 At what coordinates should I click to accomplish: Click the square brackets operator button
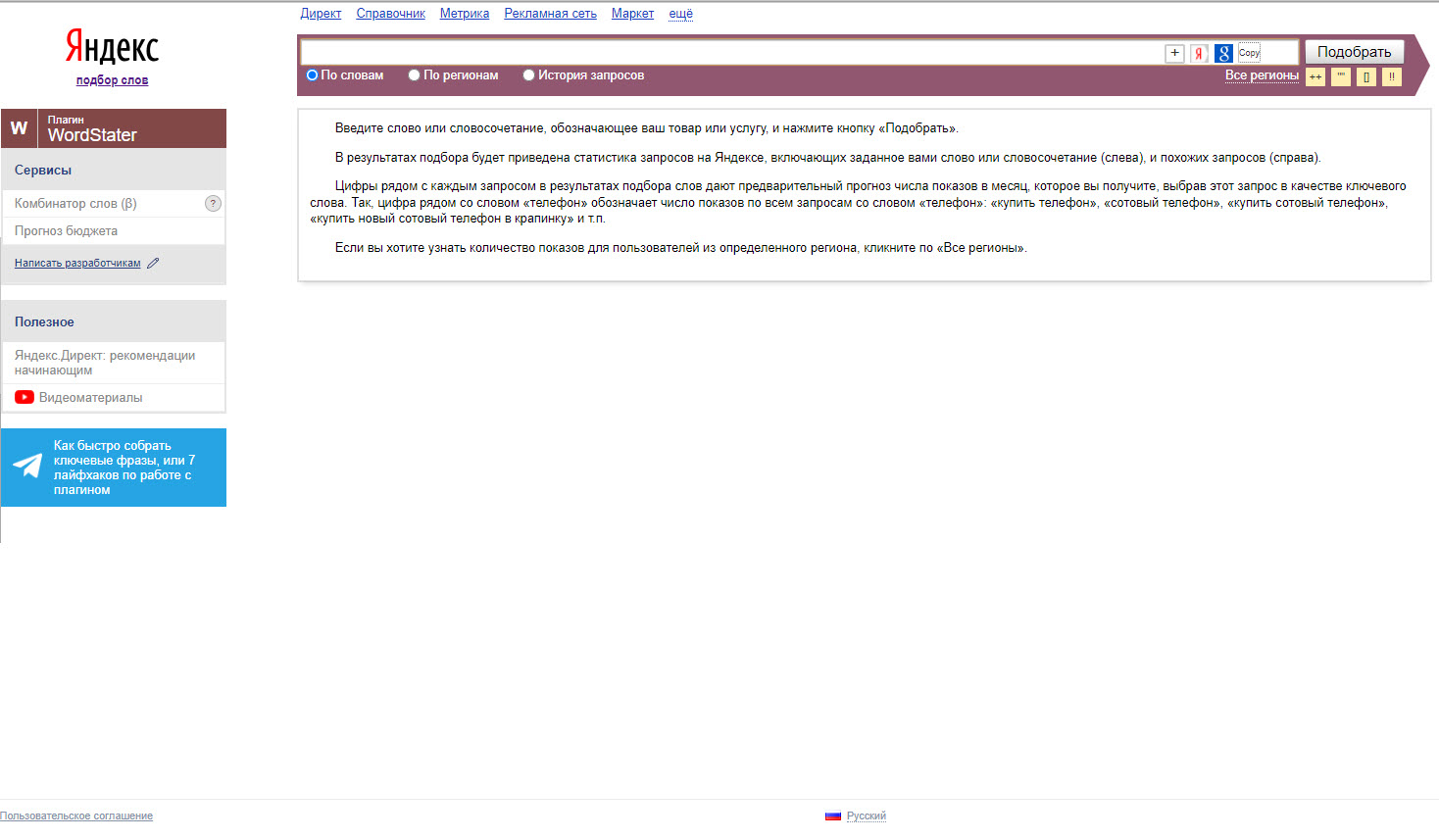[x=1366, y=76]
